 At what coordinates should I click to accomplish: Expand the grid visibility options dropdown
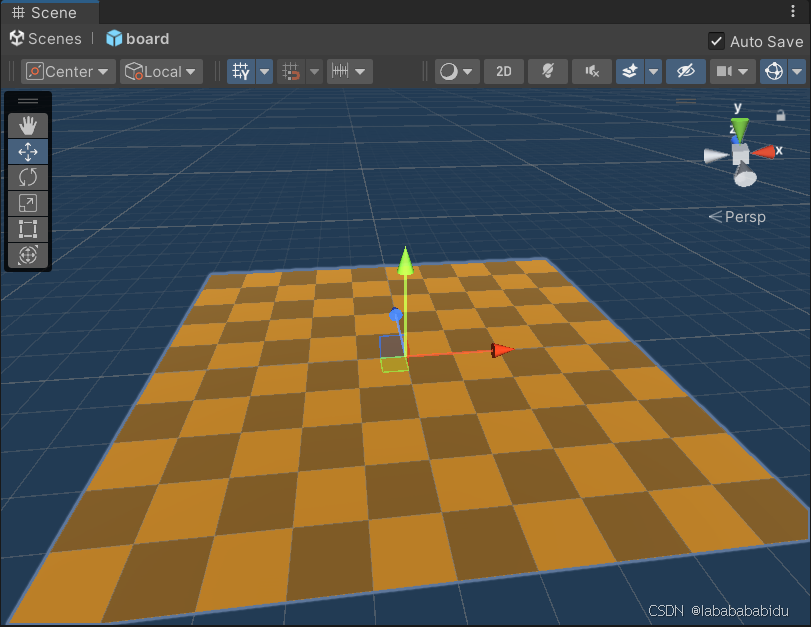coord(264,71)
